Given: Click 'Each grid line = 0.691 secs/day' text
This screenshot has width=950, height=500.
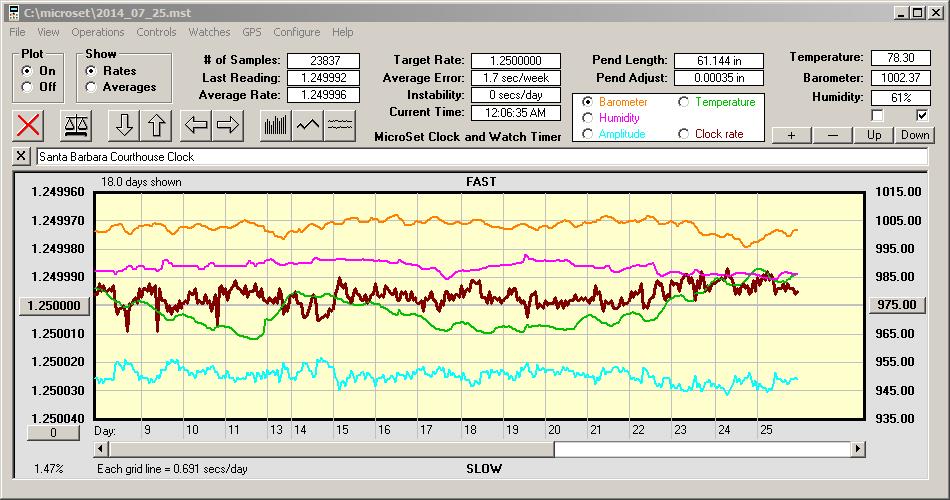Looking at the screenshot, I should point(172,468).
